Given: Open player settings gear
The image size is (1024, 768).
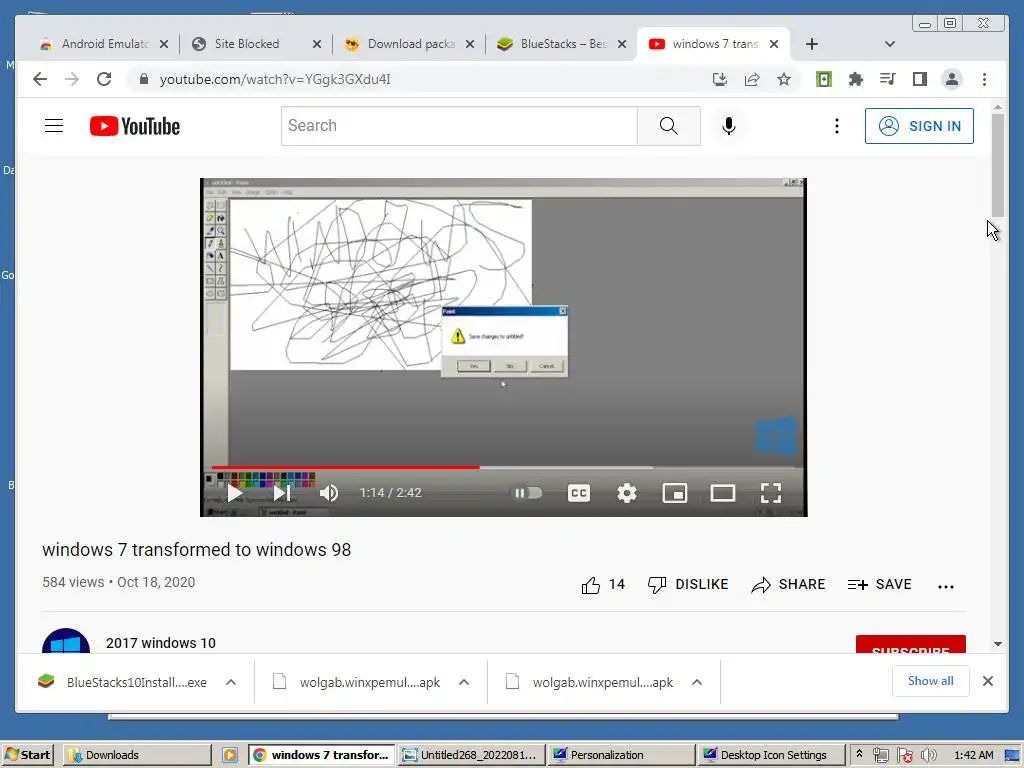Looking at the screenshot, I should (x=627, y=493).
